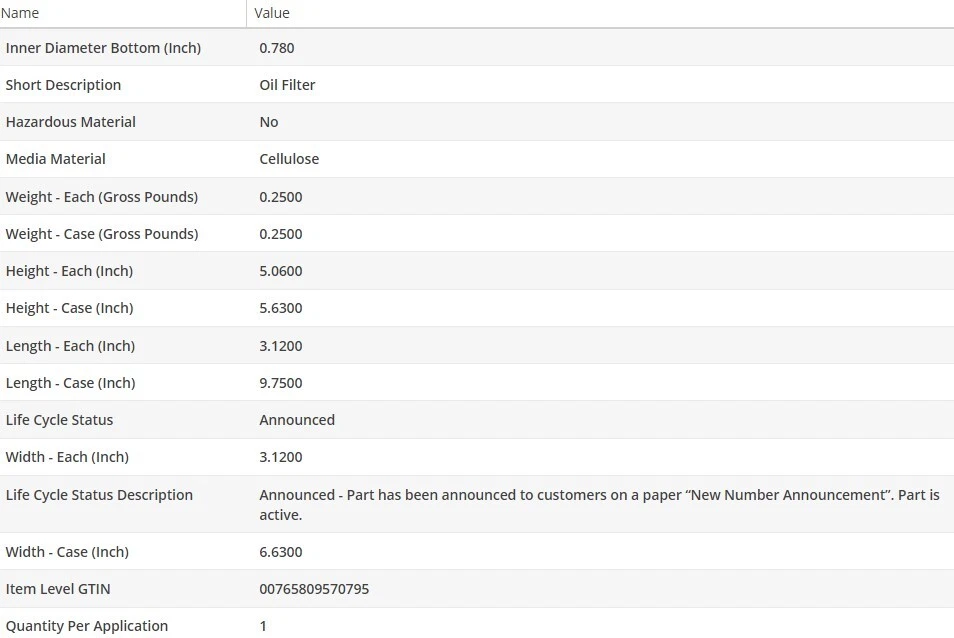Click the Weight - Case (Gross Pounds) label

pos(102,234)
